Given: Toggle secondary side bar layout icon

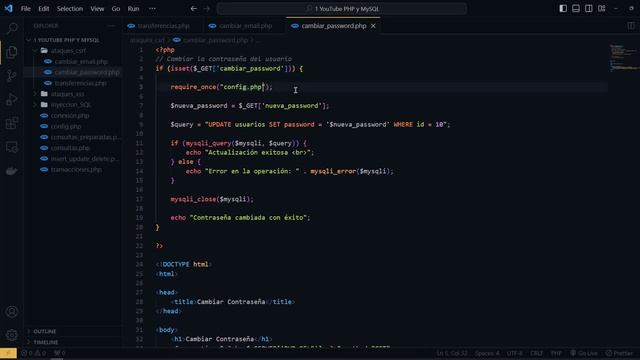Looking at the screenshot, I should click(x=589, y=9).
